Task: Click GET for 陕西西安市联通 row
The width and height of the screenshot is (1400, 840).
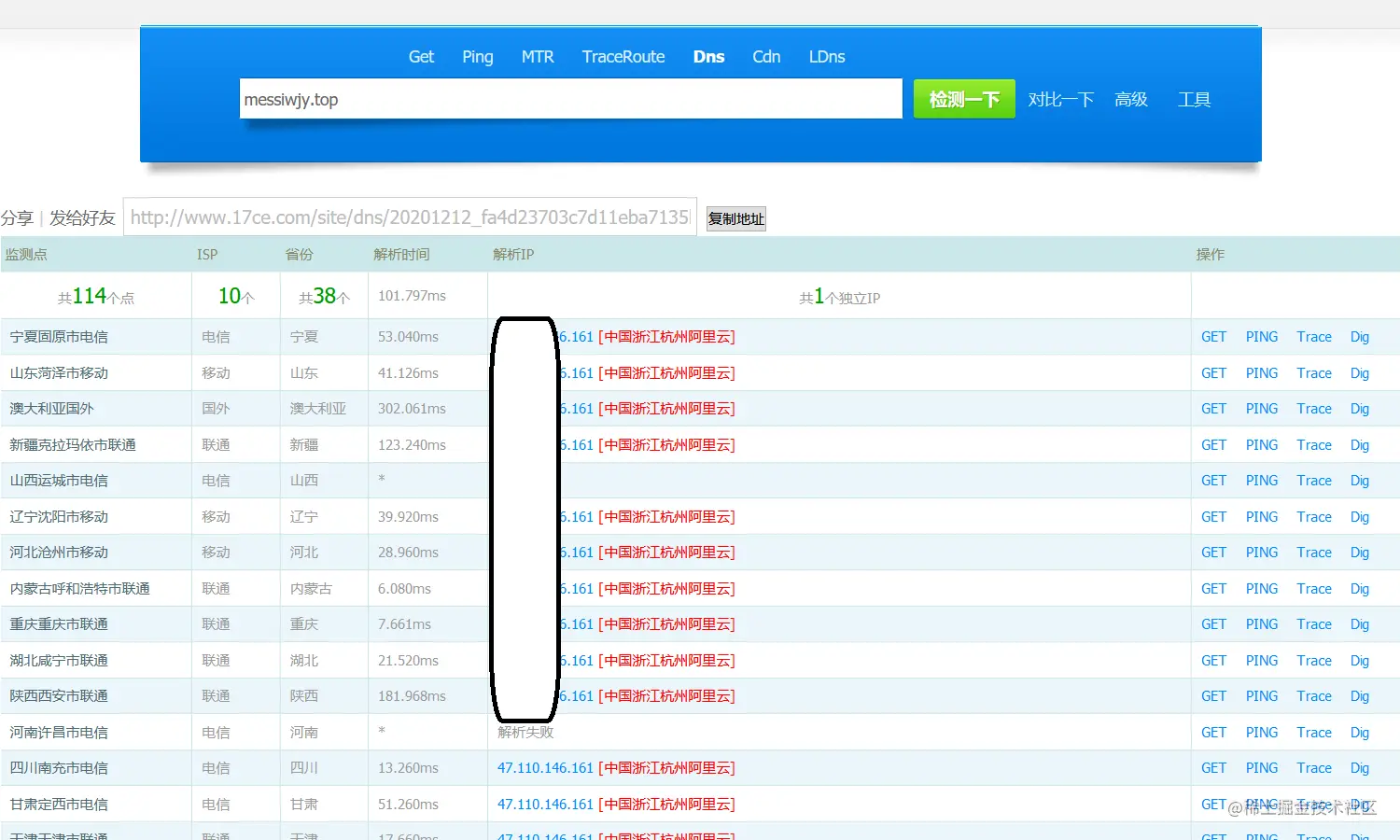Action: point(1213,696)
